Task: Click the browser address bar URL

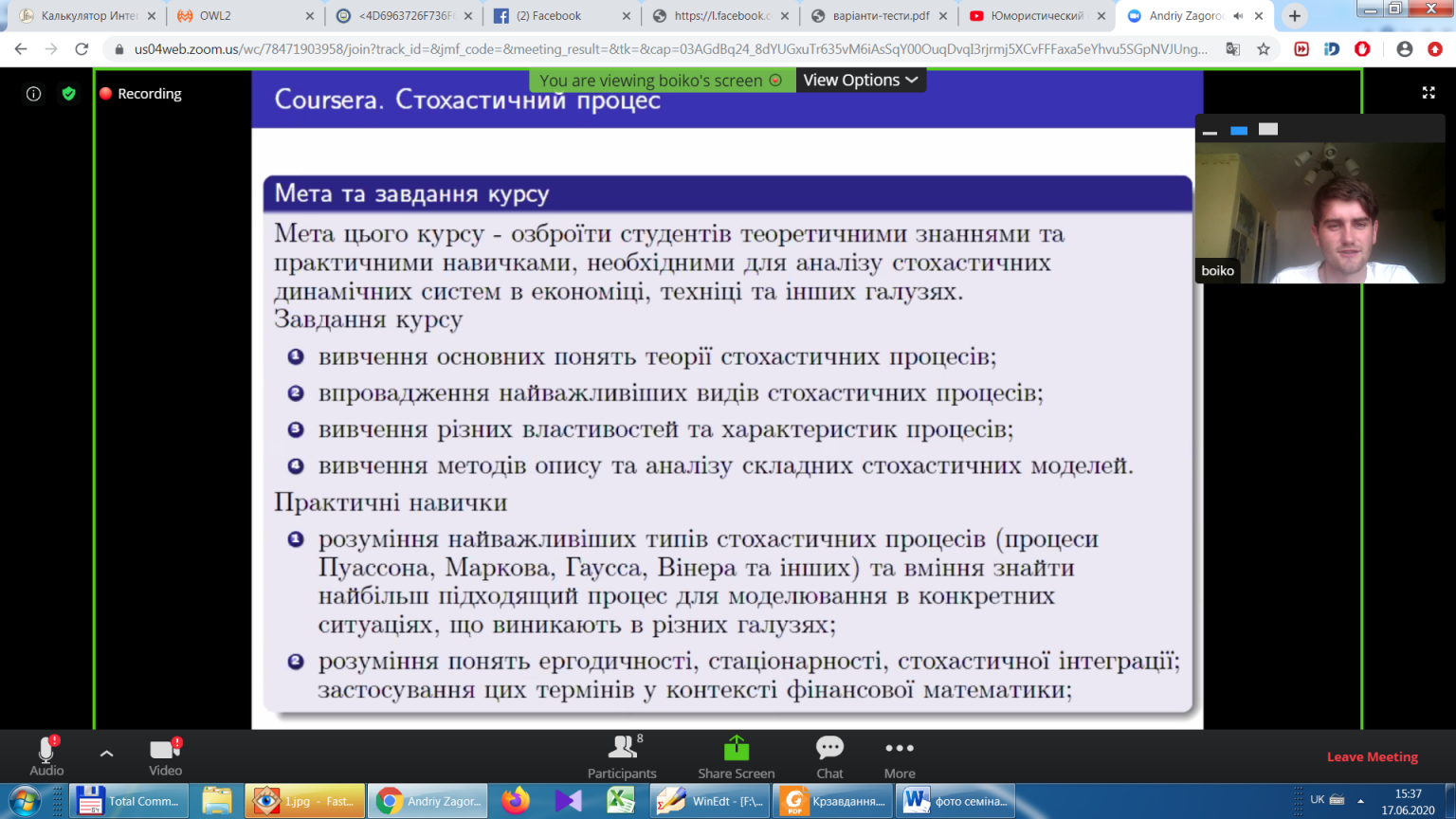Action: [664, 49]
